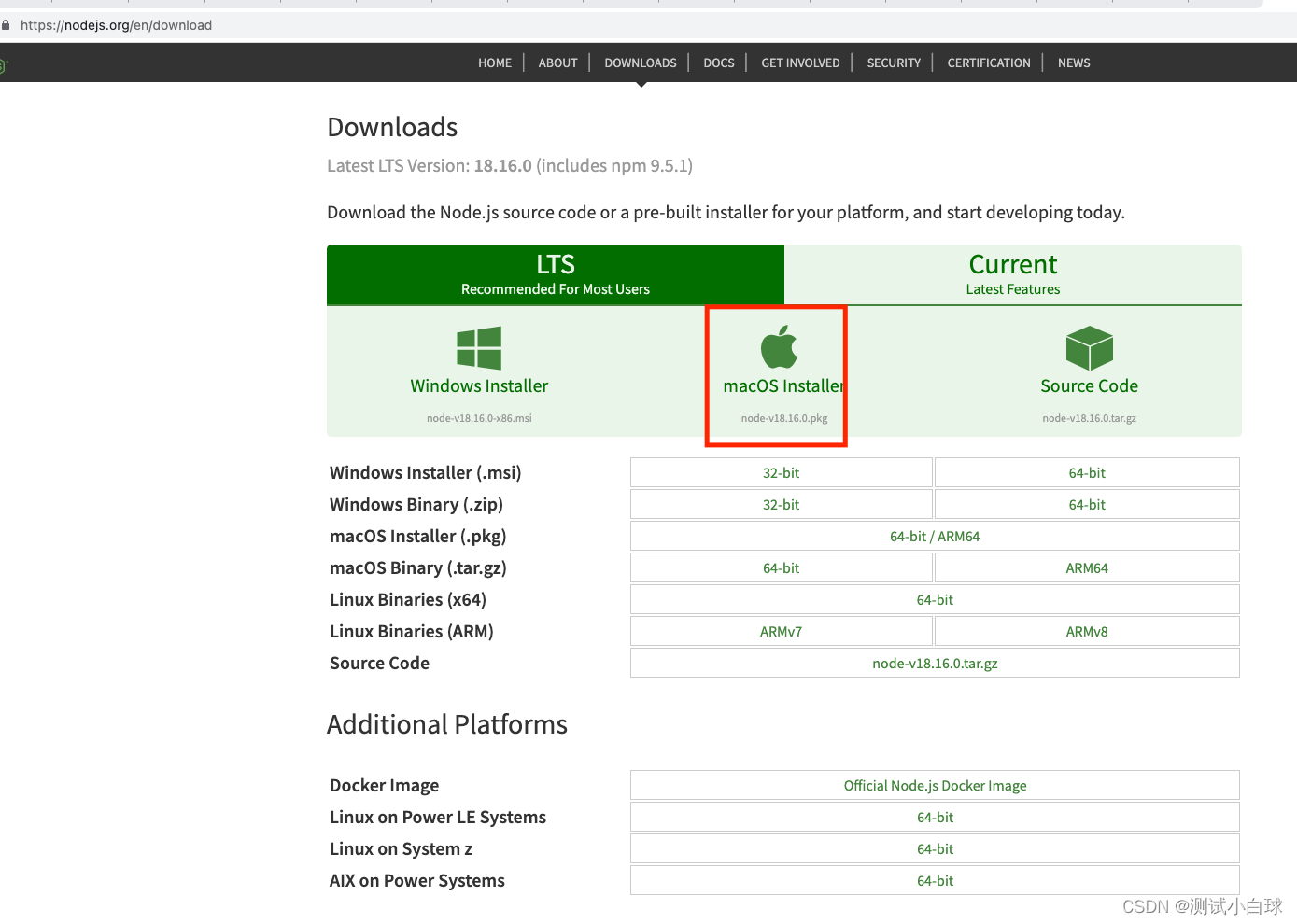The image size is (1297, 924).
Task: Click the macOS Installer link text
Action: 784,385
